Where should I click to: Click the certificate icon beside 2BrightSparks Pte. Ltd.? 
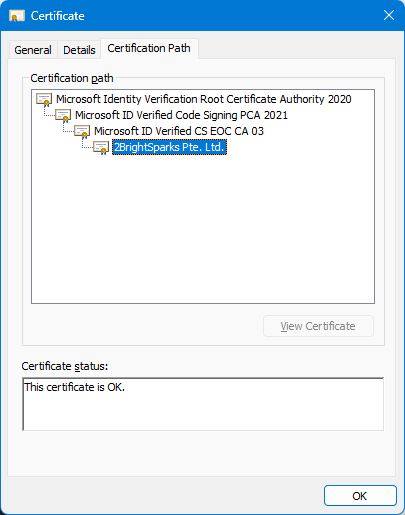[x=101, y=148]
